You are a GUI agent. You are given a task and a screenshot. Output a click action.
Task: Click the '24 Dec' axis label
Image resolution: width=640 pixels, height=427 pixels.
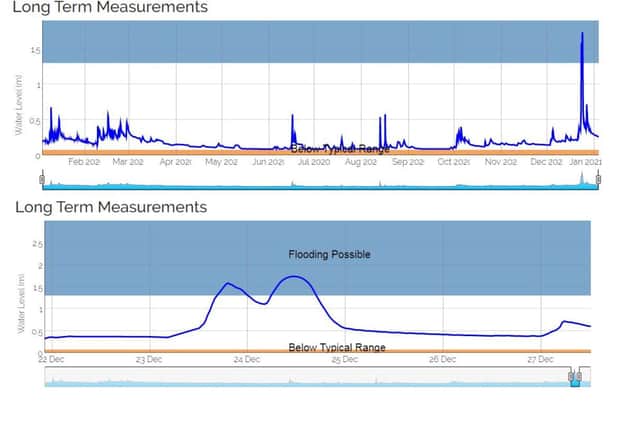tap(247, 359)
